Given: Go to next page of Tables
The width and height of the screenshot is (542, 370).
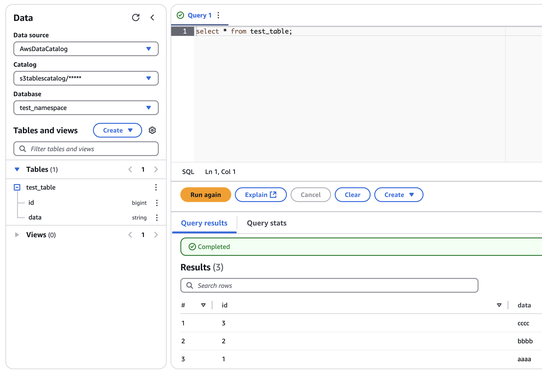Looking at the screenshot, I should [156, 169].
